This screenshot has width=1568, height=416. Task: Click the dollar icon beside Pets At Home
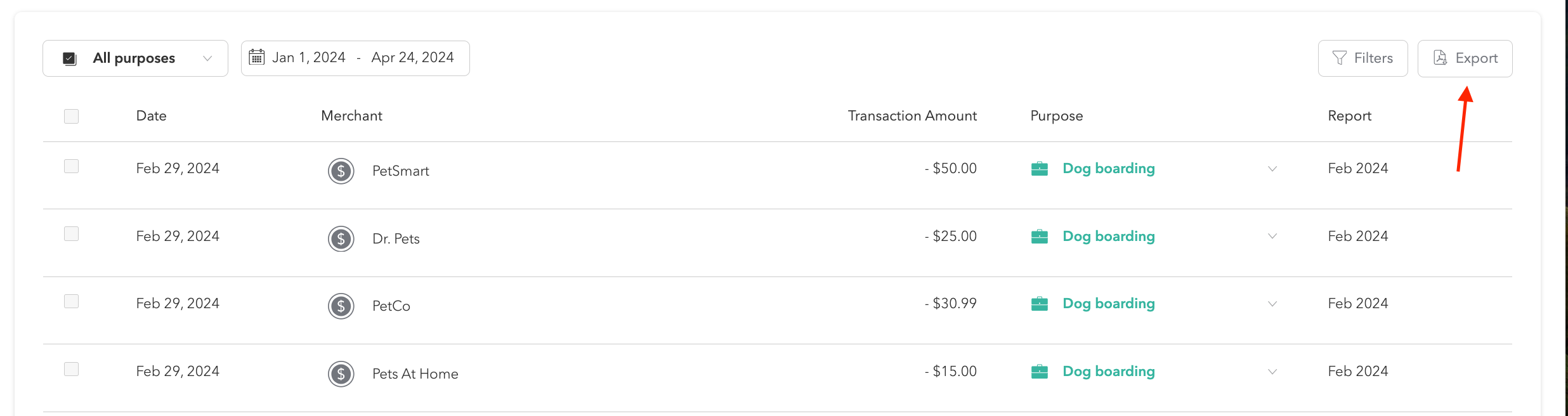click(x=341, y=374)
